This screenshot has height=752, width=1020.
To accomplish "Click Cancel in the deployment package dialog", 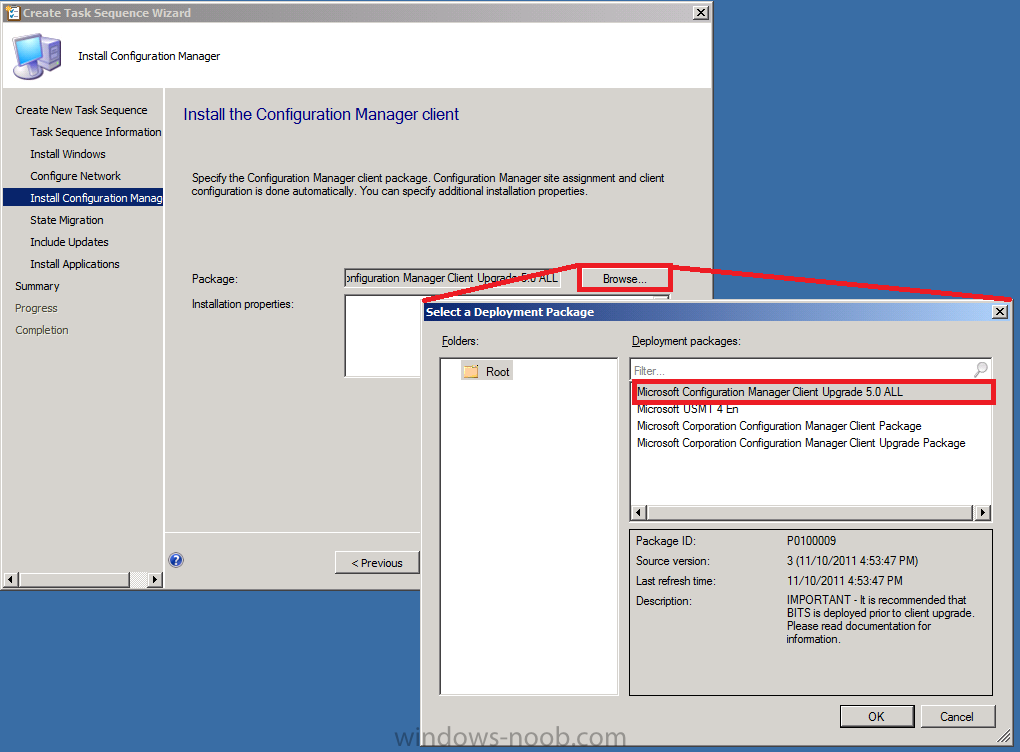I will 956,716.
